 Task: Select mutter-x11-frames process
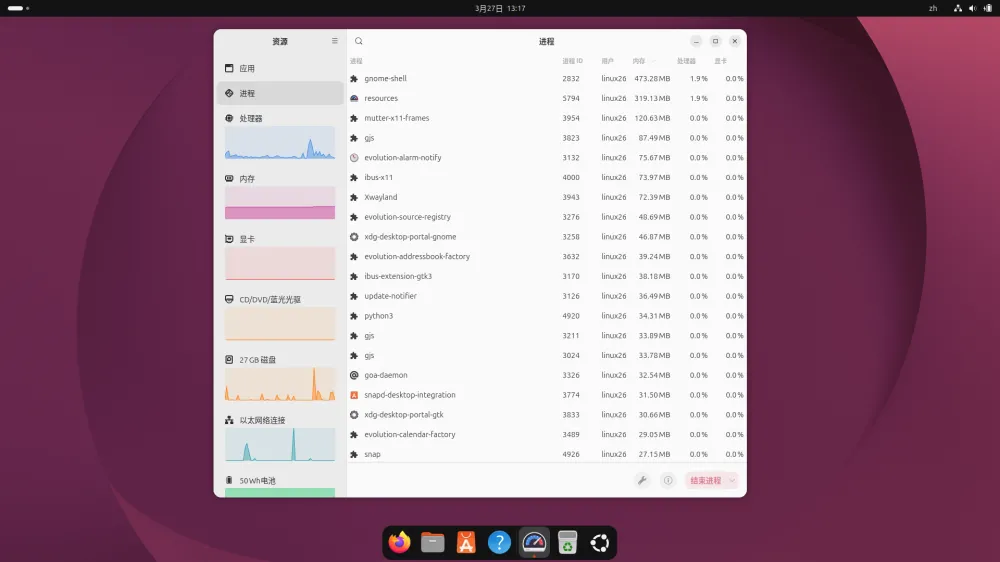[x=547, y=118]
